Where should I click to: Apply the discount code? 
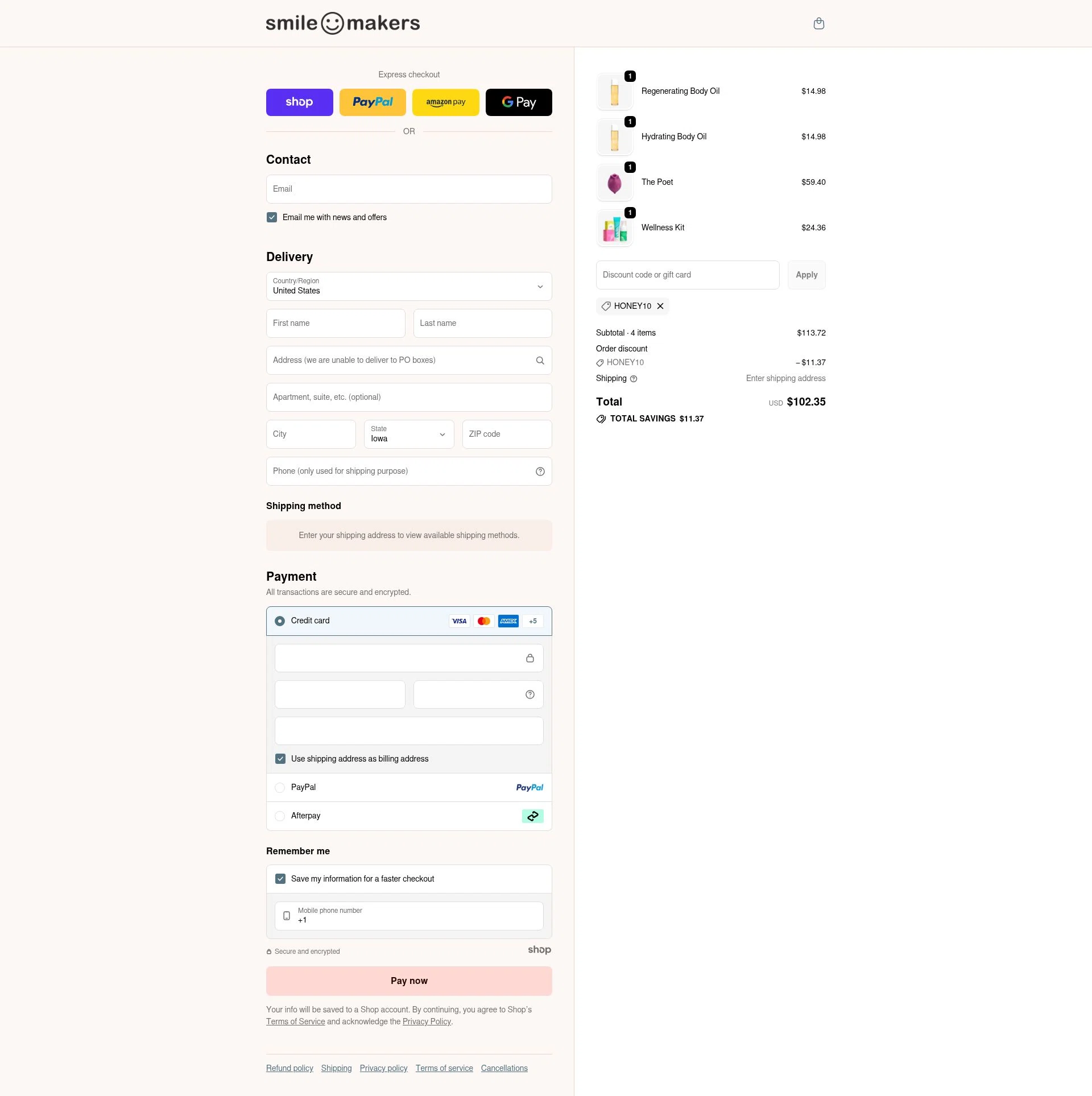click(806, 275)
